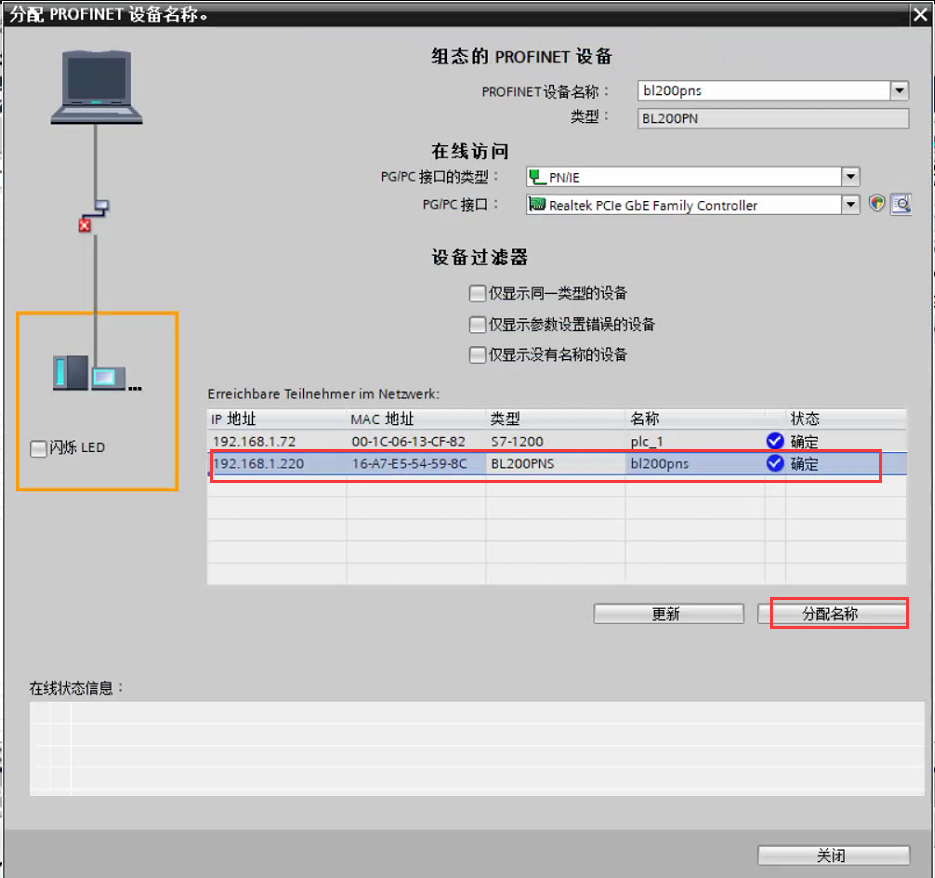Click the Realtek network adapter icon
The width and height of the screenshot is (935, 878).
539,204
